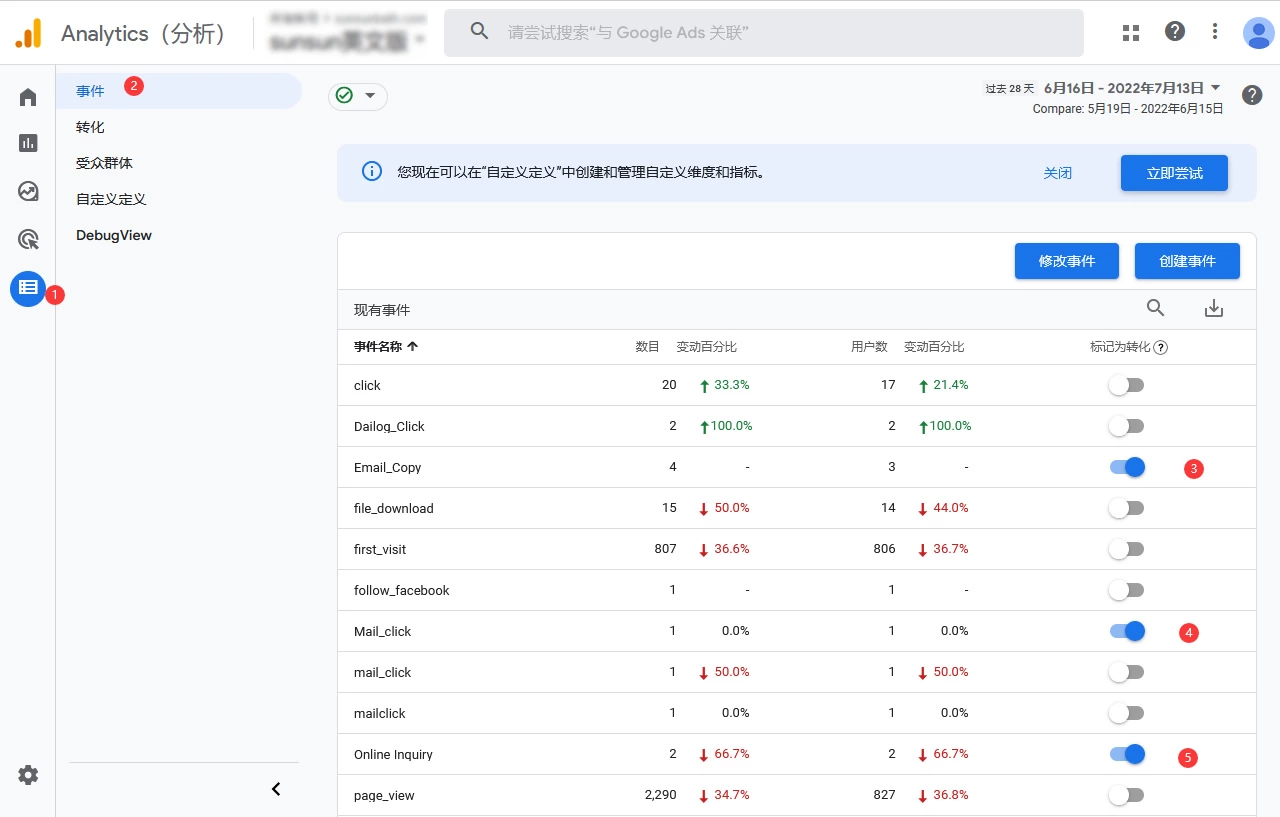Screen dimensions: 1280x817
Task: Open the Google apps grid icon
Action: [x=1131, y=32]
